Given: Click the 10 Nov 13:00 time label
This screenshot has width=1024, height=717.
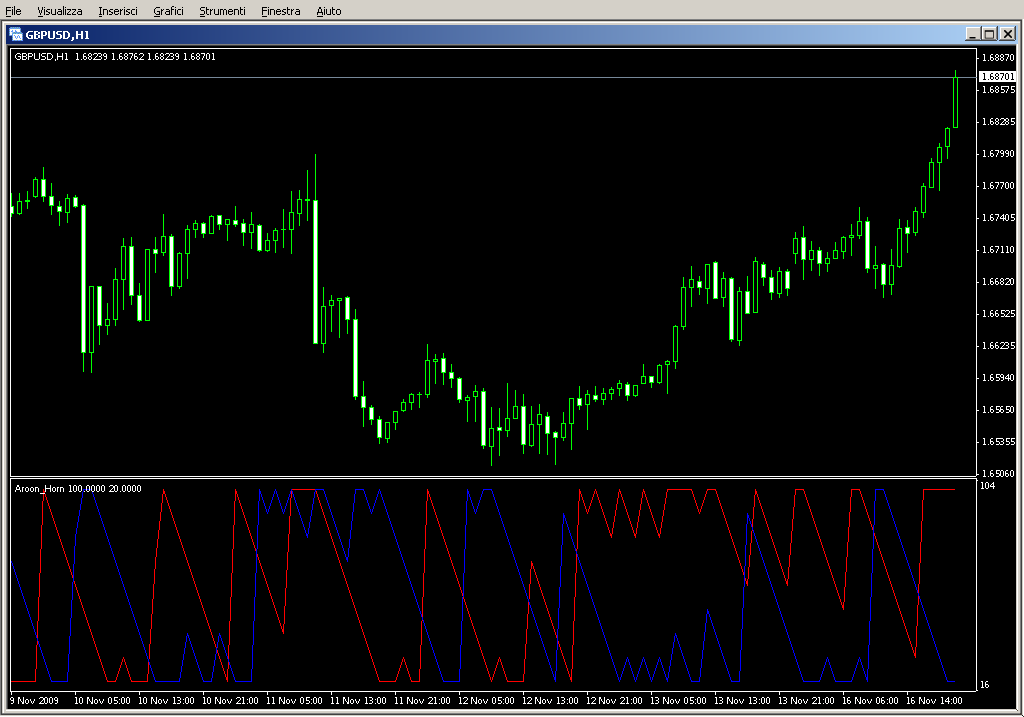Looking at the screenshot, I should pos(166,701).
